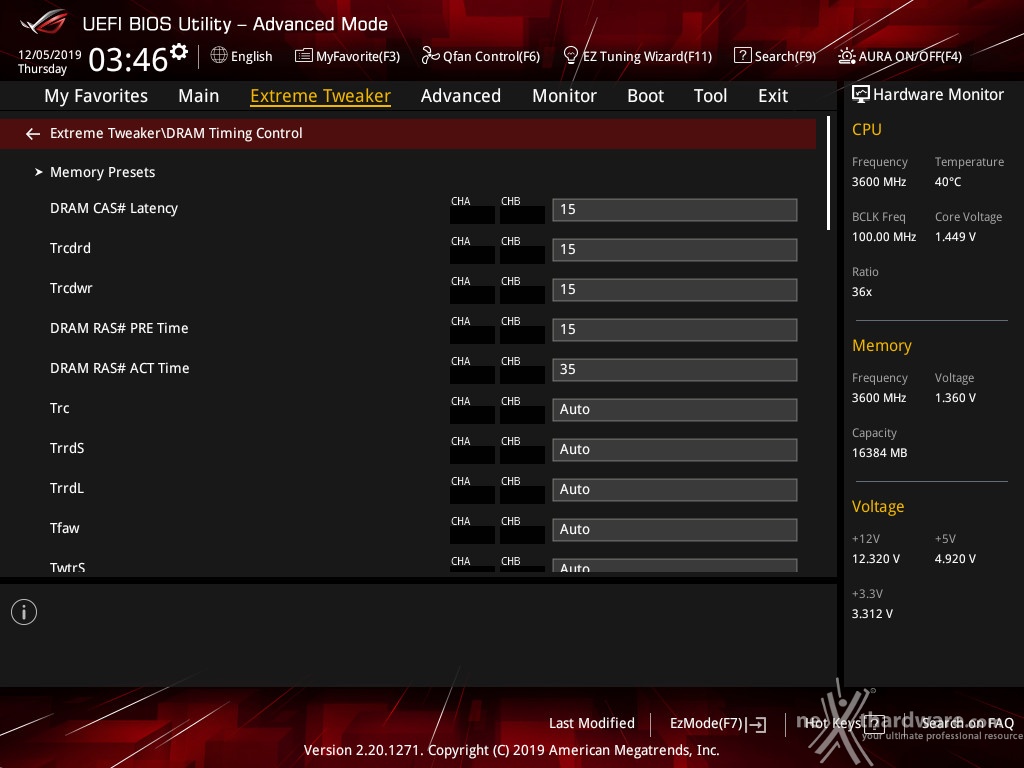1024x768 pixels.
Task: Click the Qfan Control fan icon
Action: (x=430, y=56)
